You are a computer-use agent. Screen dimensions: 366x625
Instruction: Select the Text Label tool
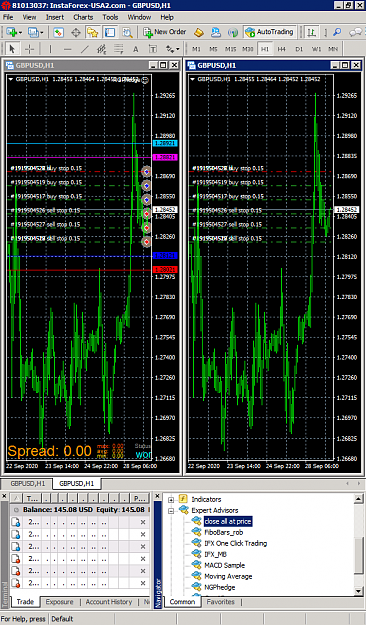(153, 49)
